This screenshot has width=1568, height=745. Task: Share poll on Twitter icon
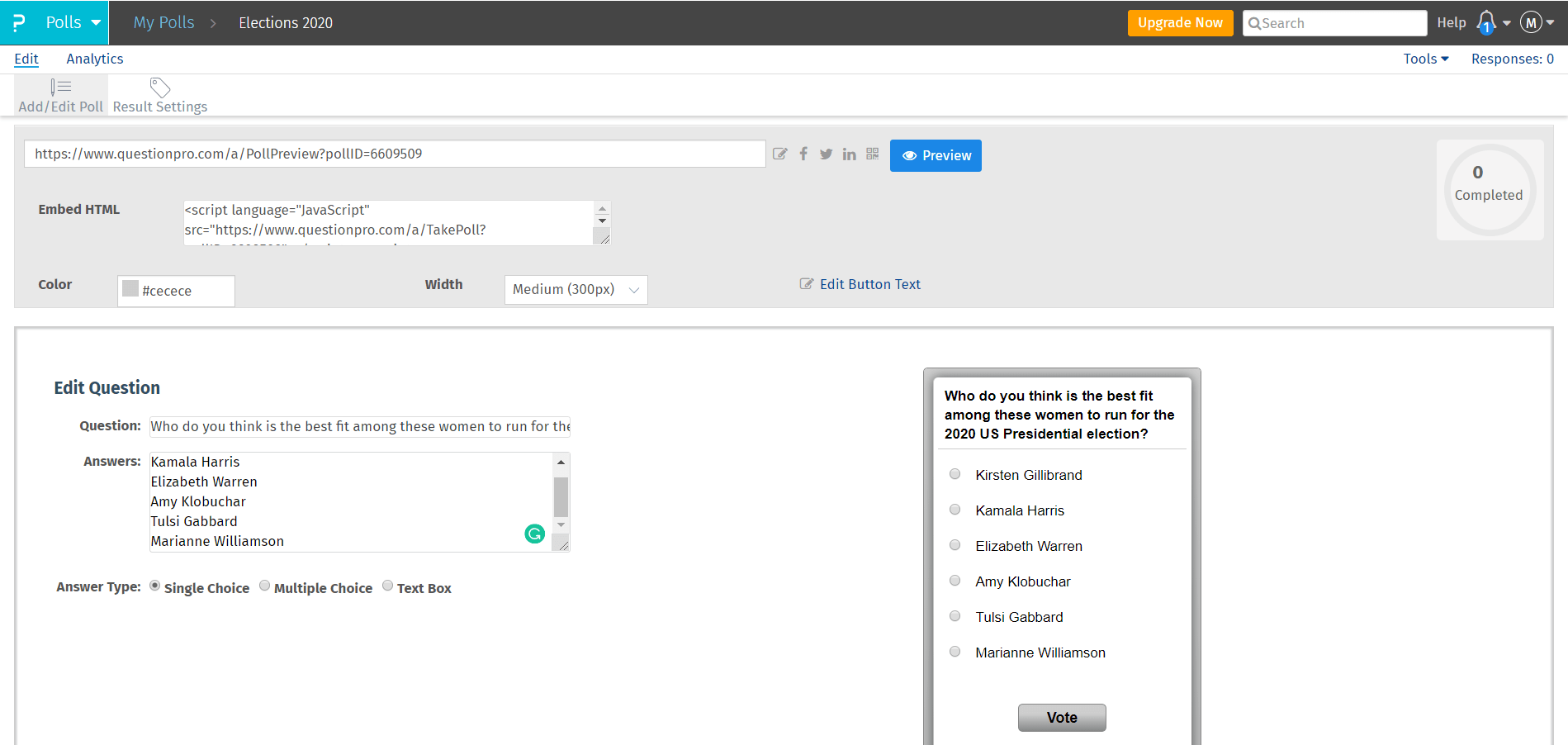click(826, 154)
